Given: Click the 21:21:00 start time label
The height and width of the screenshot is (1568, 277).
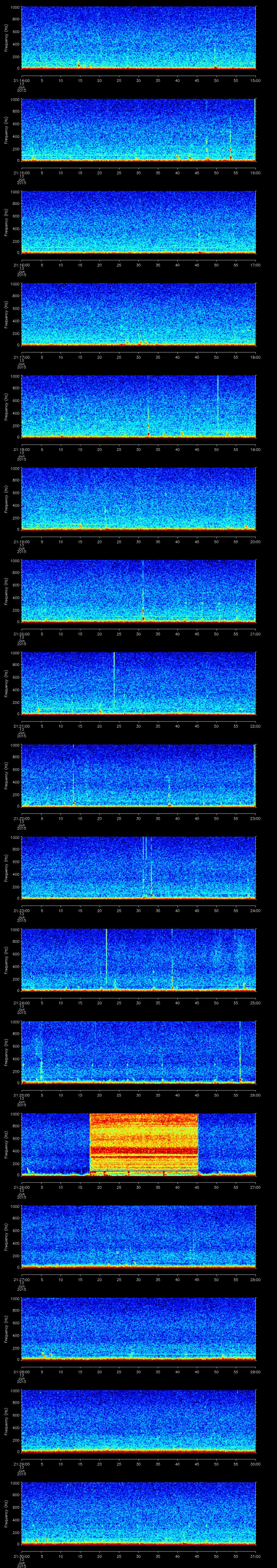Looking at the screenshot, I should tap(21, 726).
